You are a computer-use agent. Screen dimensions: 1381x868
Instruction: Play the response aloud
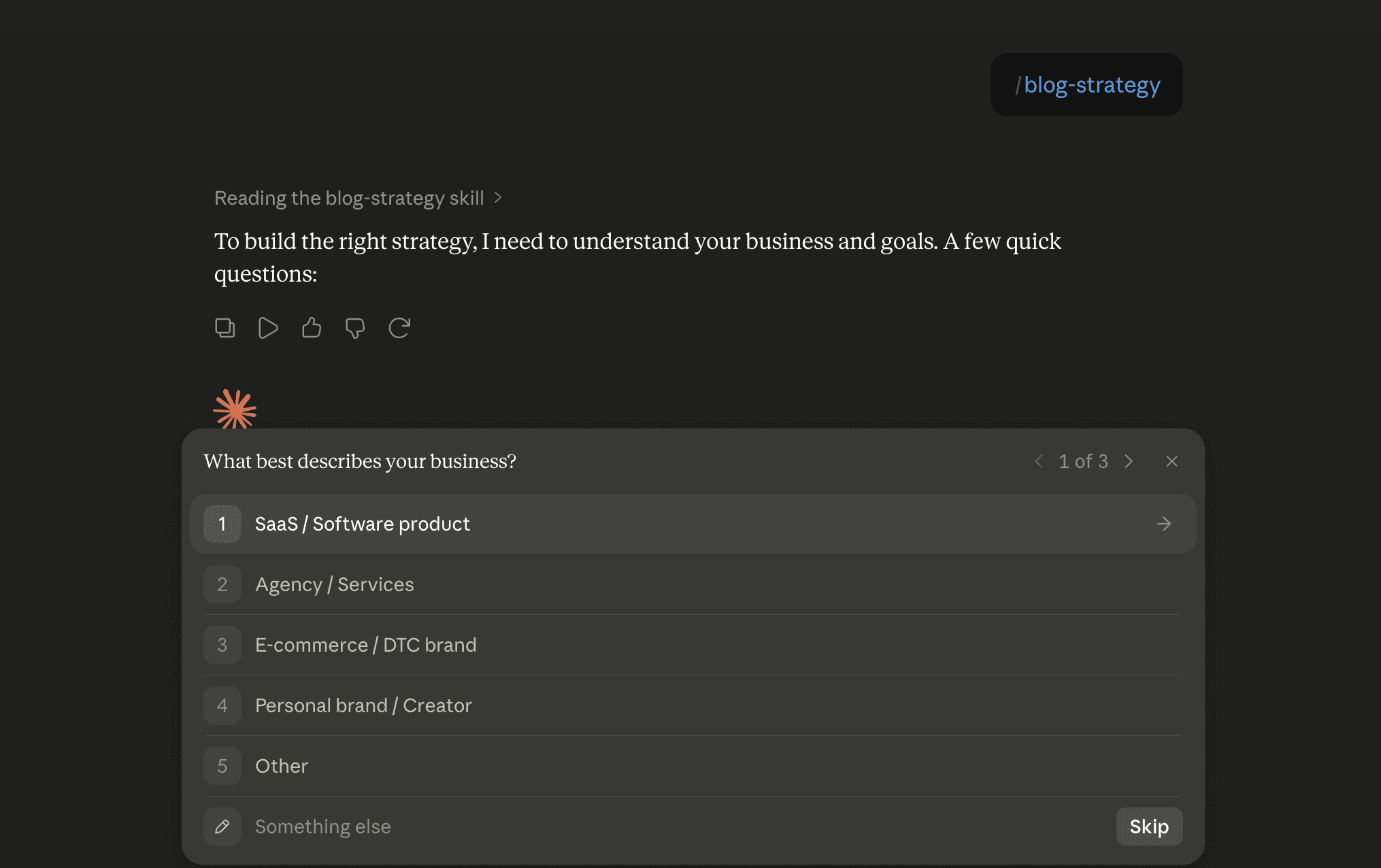point(268,328)
